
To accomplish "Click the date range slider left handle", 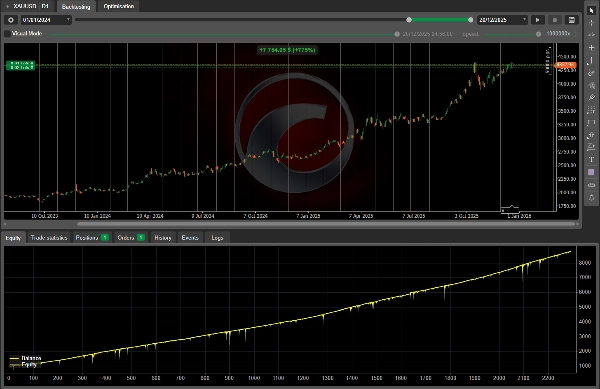I will 409,20.
